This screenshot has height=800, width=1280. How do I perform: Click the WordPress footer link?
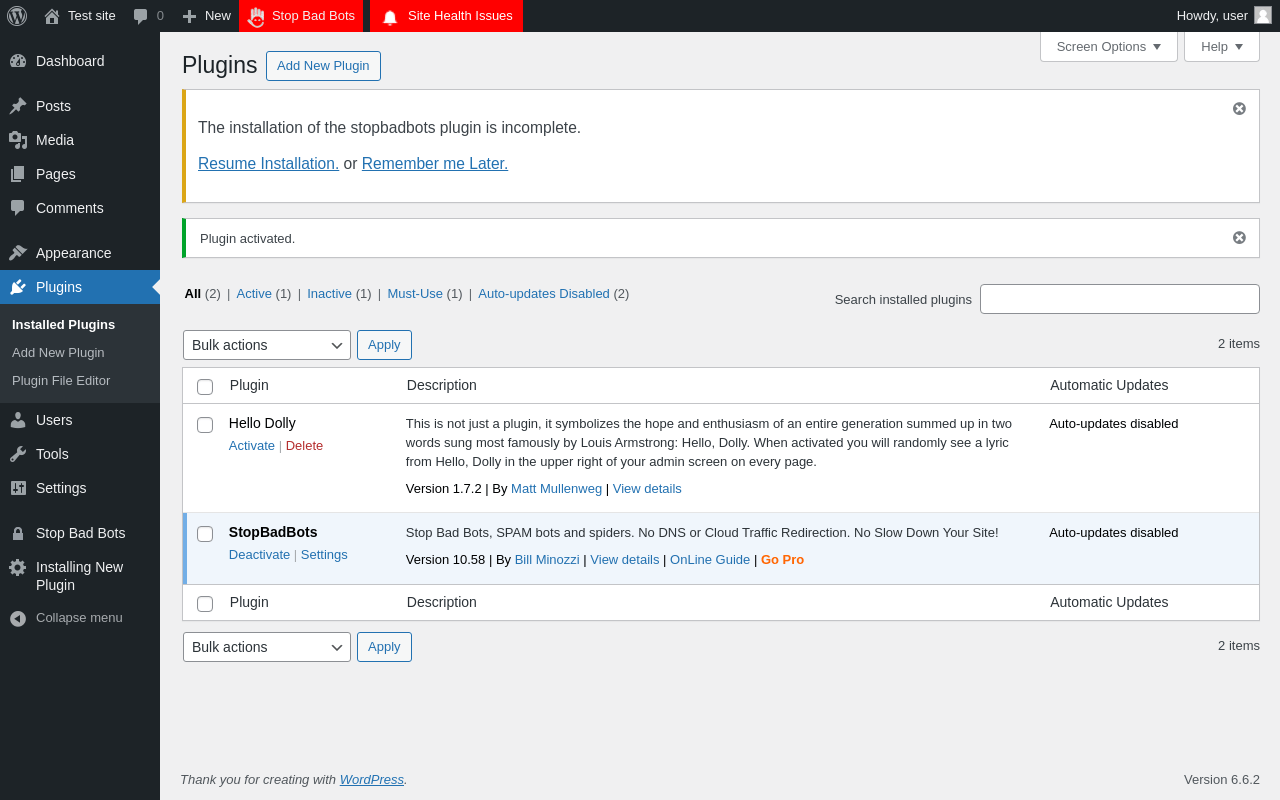(x=372, y=779)
